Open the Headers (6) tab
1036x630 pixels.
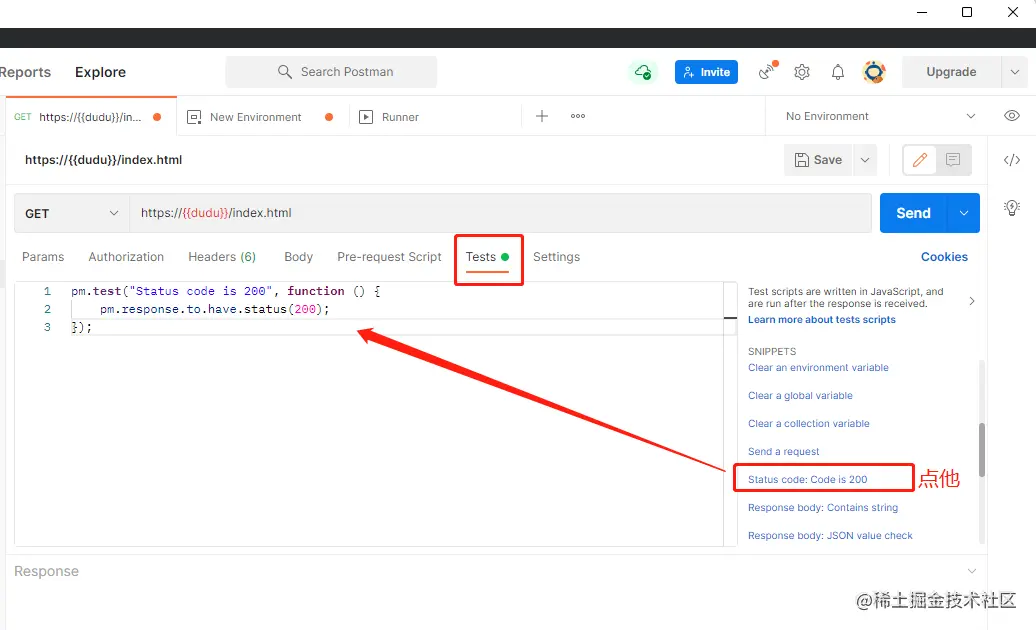[x=222, y=257]
